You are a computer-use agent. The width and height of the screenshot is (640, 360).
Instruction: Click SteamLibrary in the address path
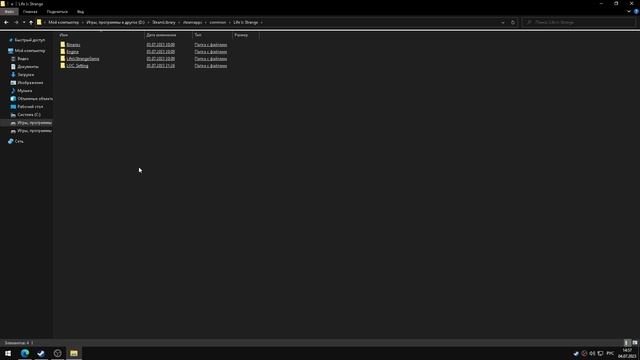click(x=164, y=22)
